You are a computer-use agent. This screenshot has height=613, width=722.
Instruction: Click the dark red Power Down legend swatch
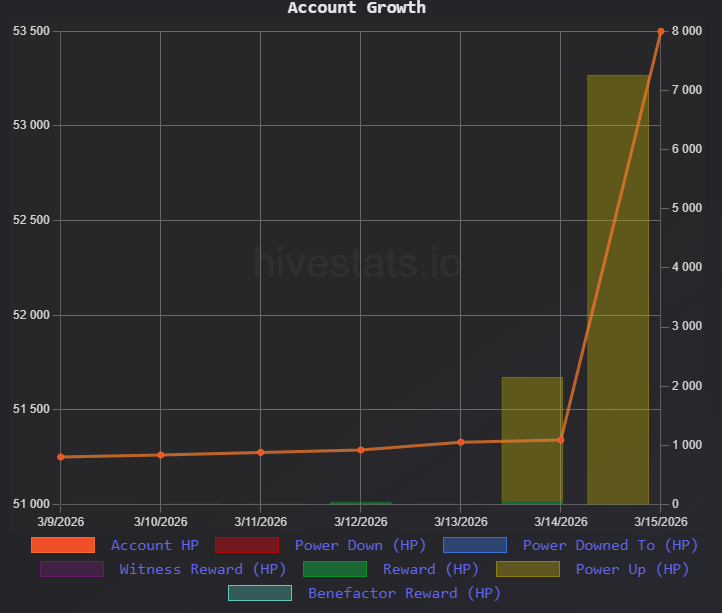(246, 545)
